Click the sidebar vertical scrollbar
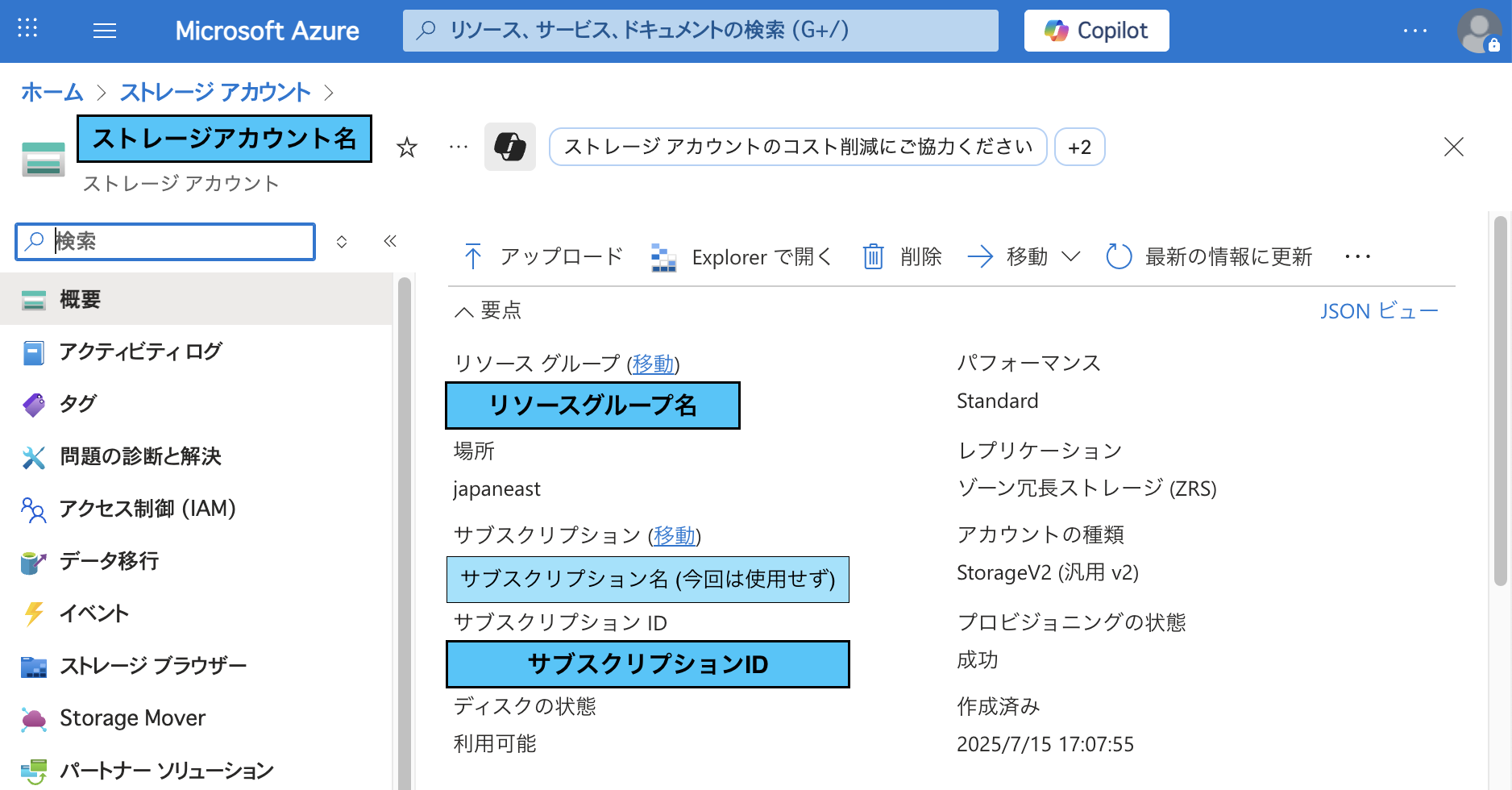Image resolution: width=1512 pixels, height=790 pixels. [x=405, y=532]
